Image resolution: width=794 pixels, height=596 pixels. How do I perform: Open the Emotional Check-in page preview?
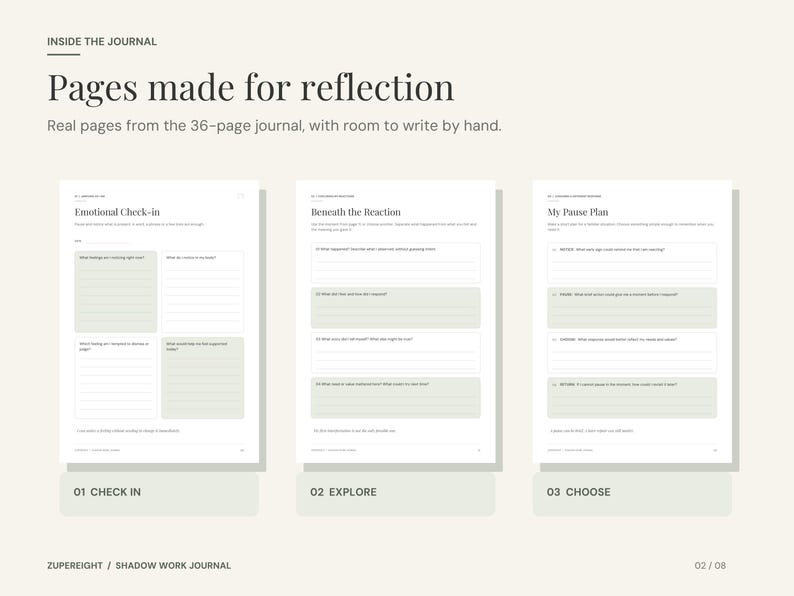tap(159, 322)
